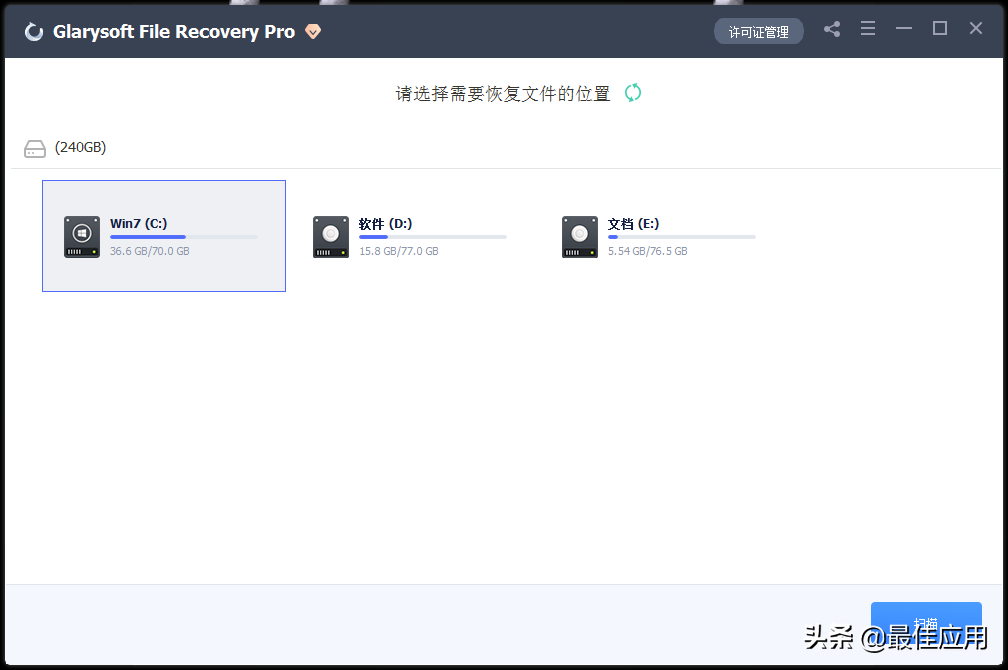Click the Glarysoft File Recovery Pro title text
1008x670 pixels.
click(174, 32)
